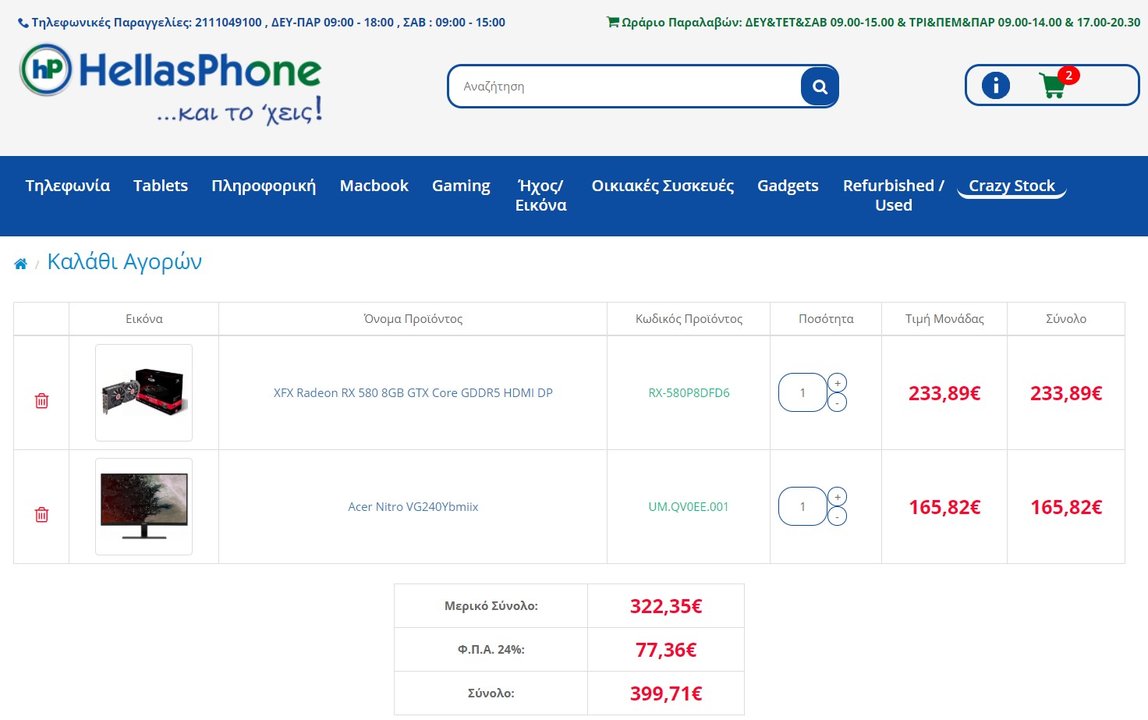1148x720 pixels.
Task: Click the Φ.Π.Α. 24% label
Action: click(491, 650)
